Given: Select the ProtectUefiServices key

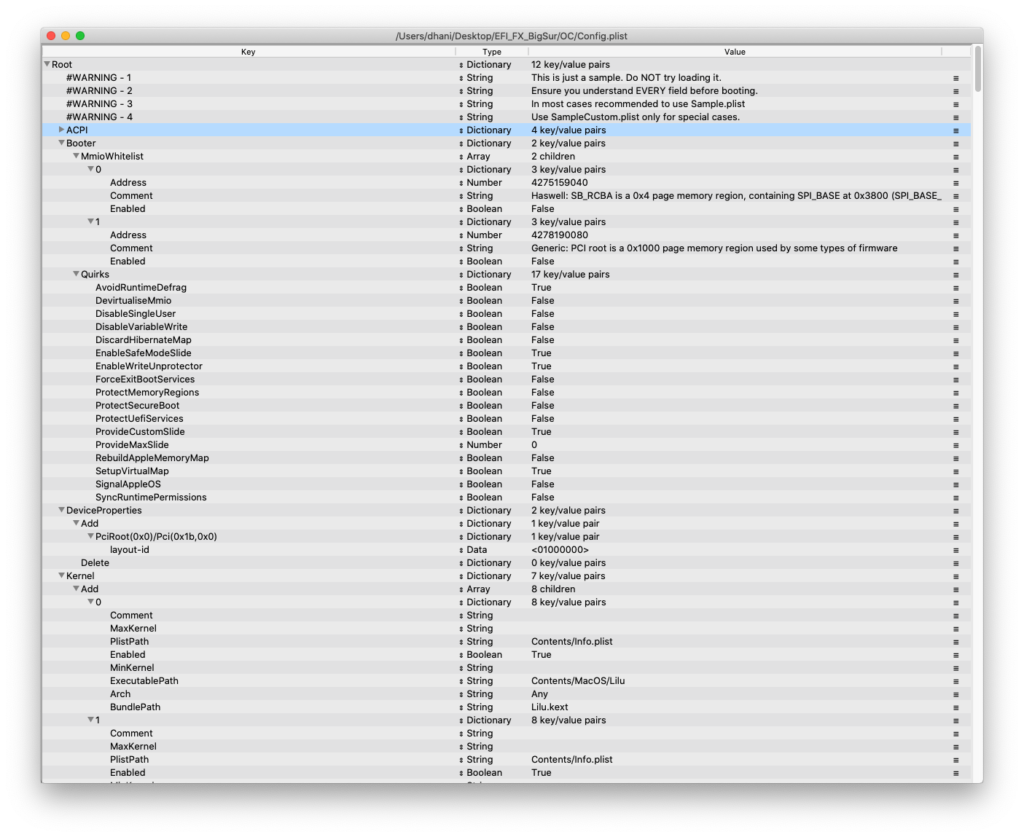Looking at the screenshot, I should (139, 418).
